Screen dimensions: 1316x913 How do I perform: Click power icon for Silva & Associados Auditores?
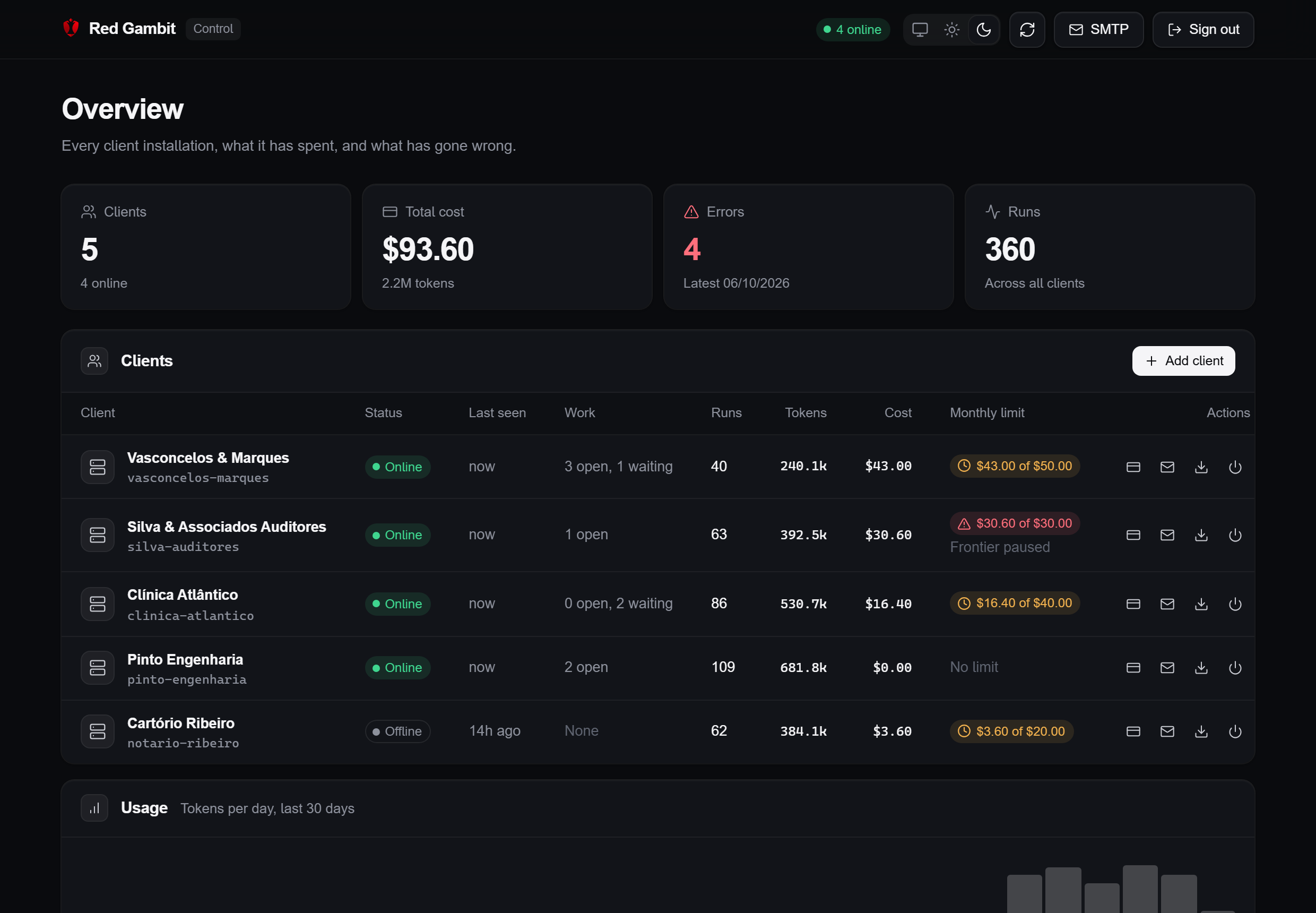(1235, 535)
